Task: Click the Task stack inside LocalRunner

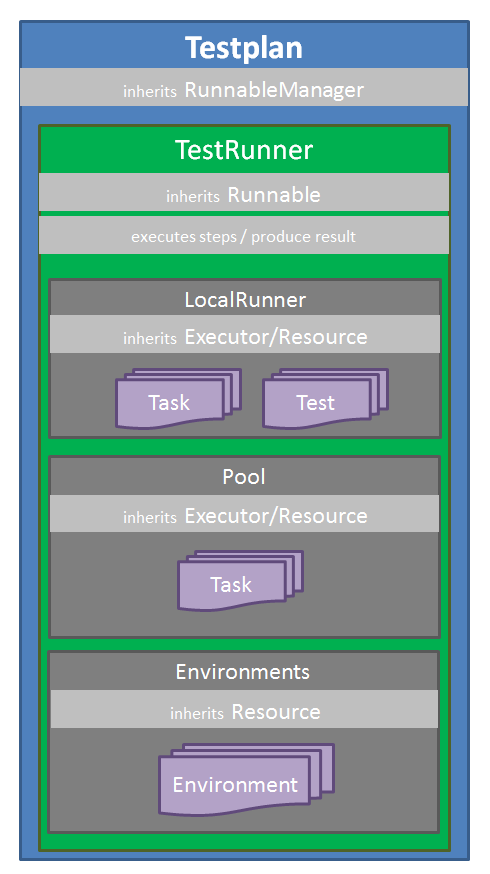Action: 178,399
